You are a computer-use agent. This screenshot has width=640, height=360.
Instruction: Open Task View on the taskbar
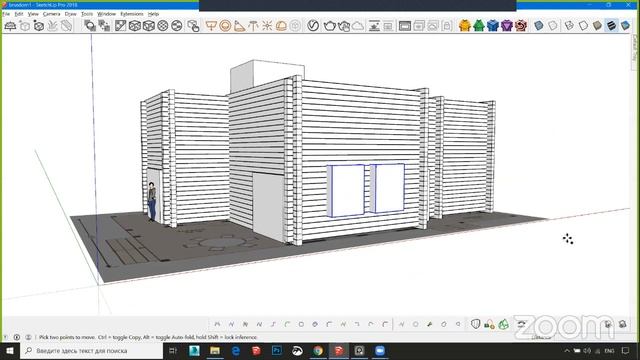(173, 351)
